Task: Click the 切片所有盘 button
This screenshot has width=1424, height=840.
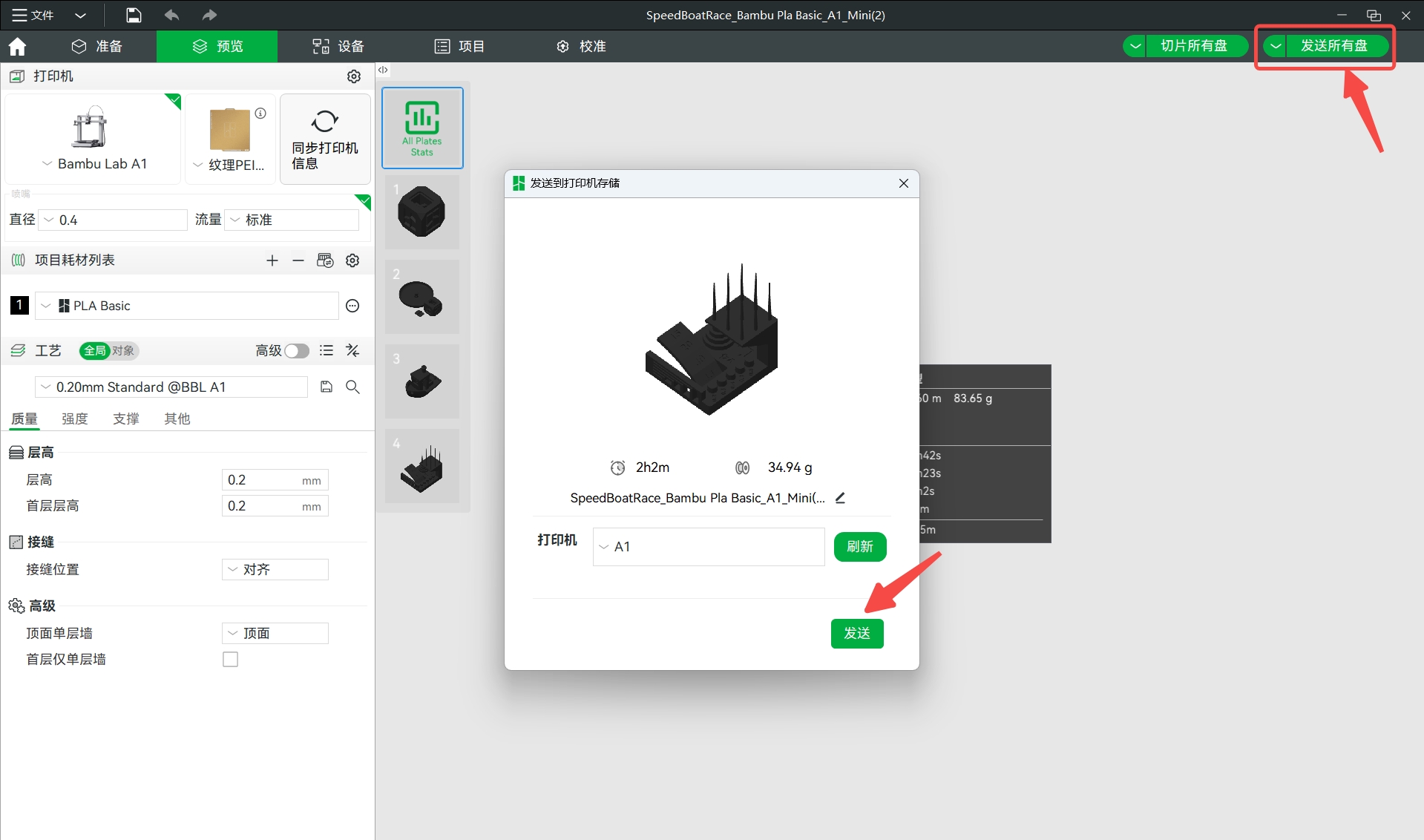Action: point(1196,46)
